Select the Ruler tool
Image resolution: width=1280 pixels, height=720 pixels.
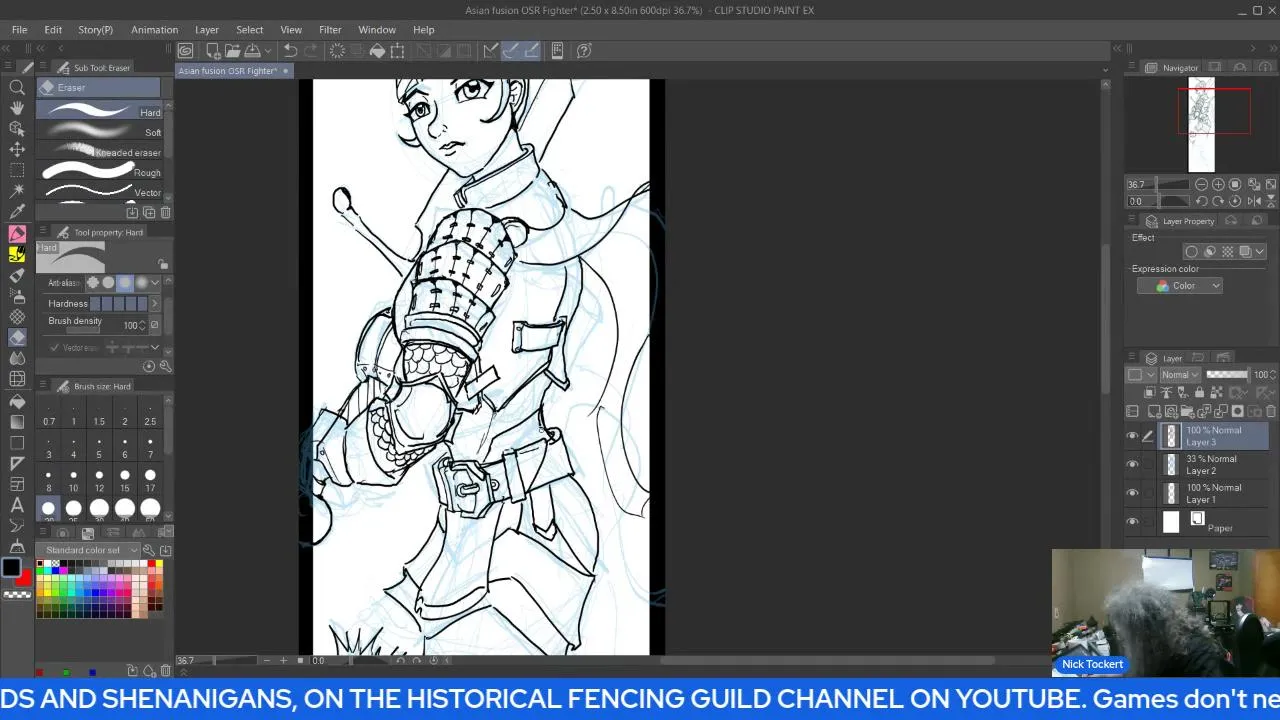coord(17,463)
